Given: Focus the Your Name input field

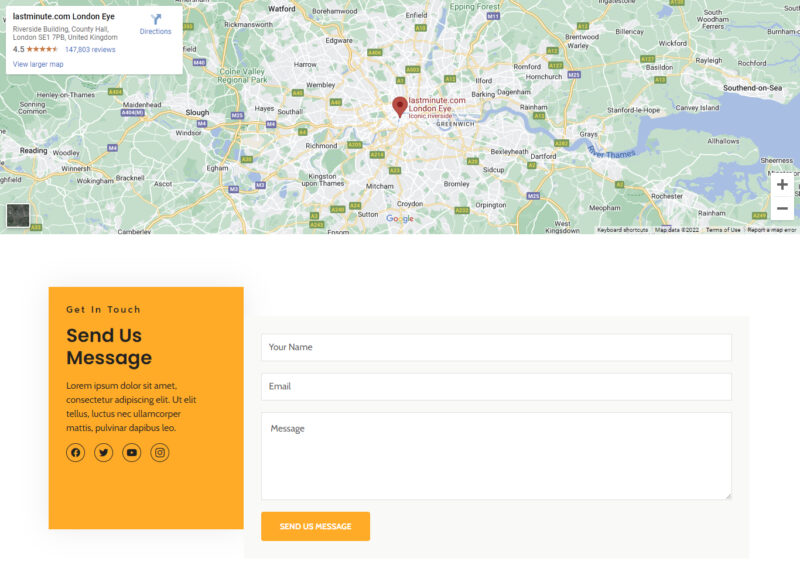Looking at the screenshot, I should point(496,347).
